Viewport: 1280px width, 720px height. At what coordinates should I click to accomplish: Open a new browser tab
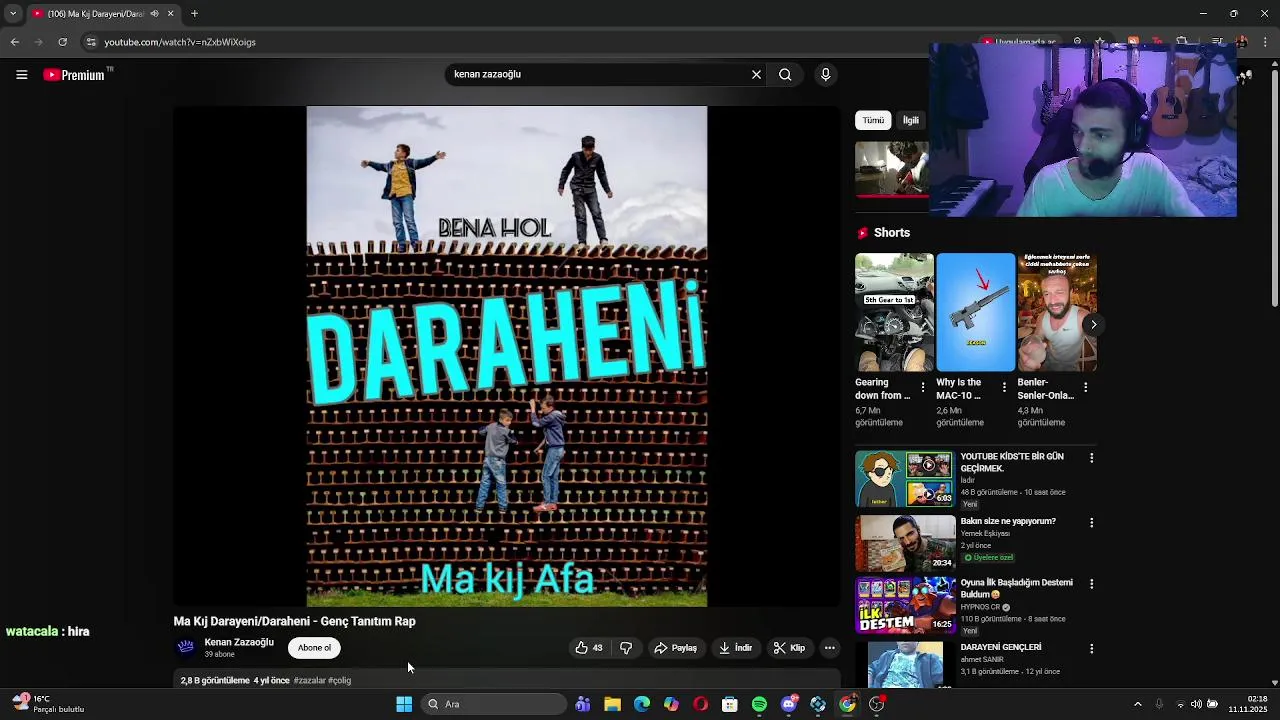click(194, 14)
